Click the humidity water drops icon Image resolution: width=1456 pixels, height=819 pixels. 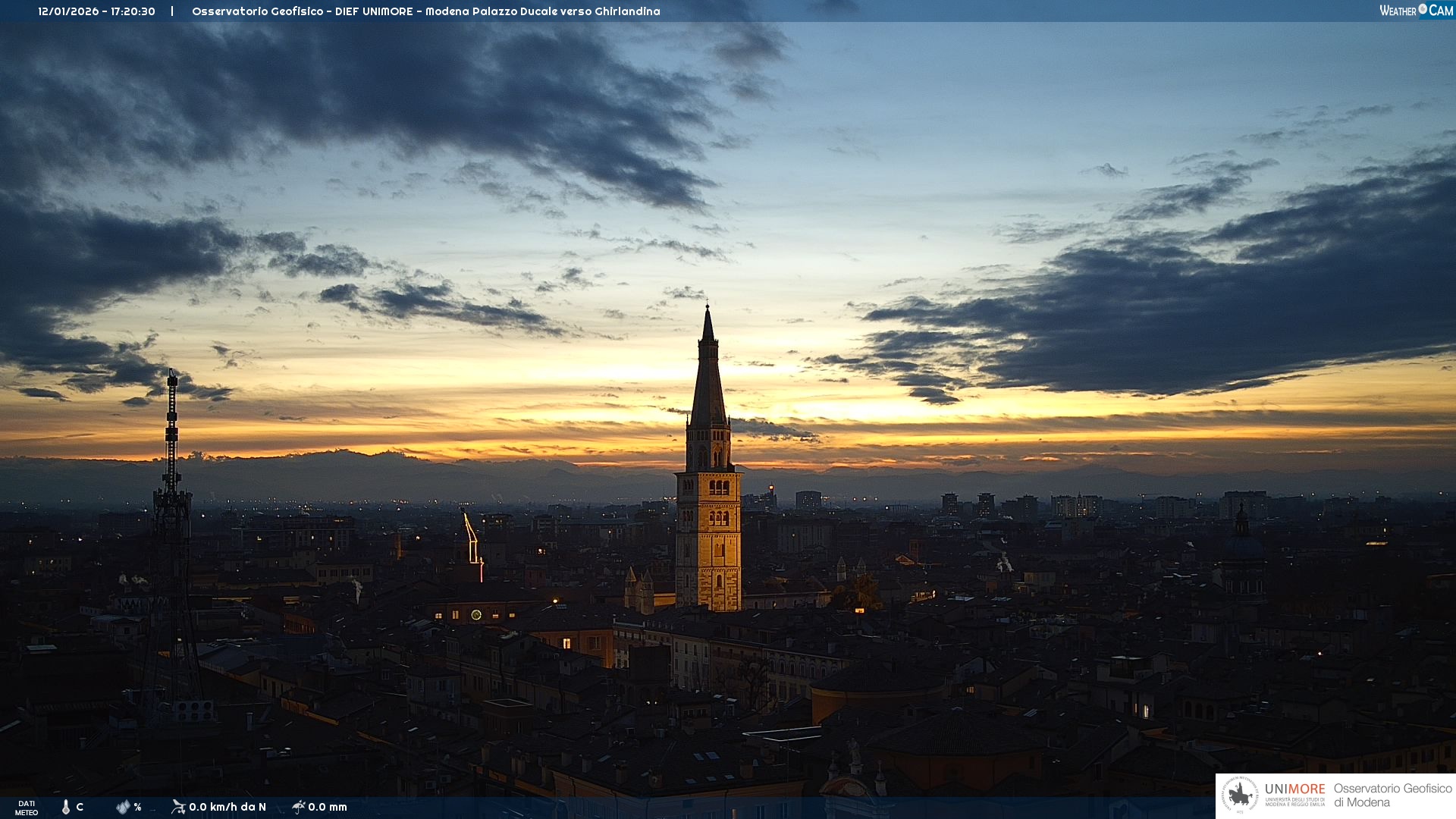tap(123, 807)
